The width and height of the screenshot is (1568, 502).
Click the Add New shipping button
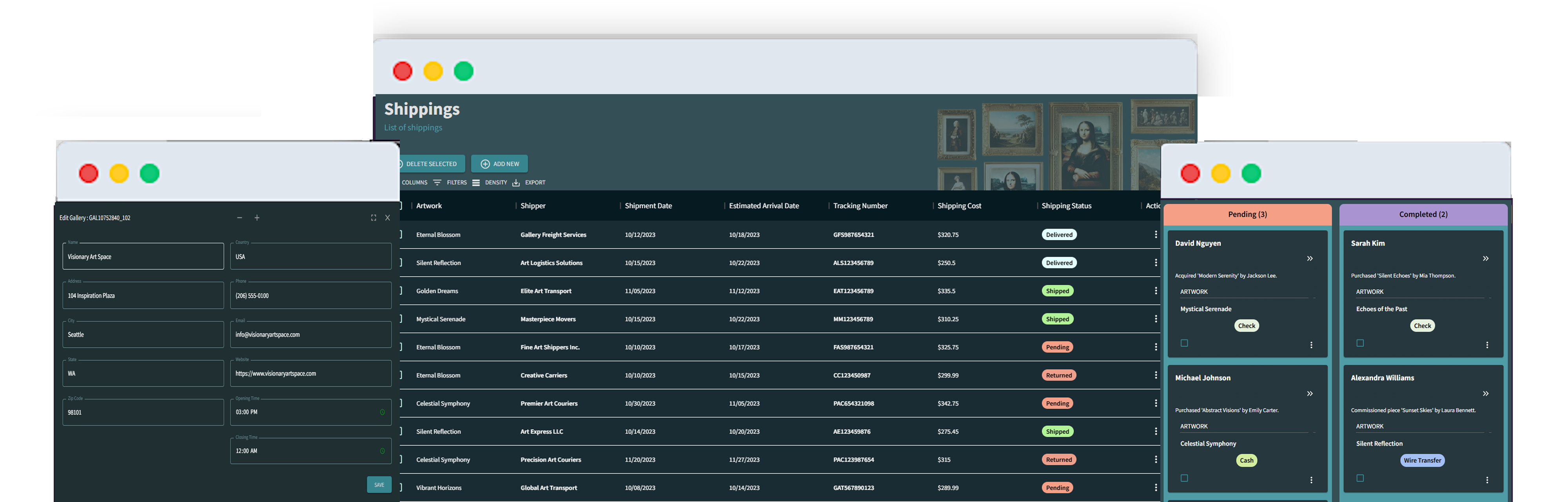(x=499, y=164)
